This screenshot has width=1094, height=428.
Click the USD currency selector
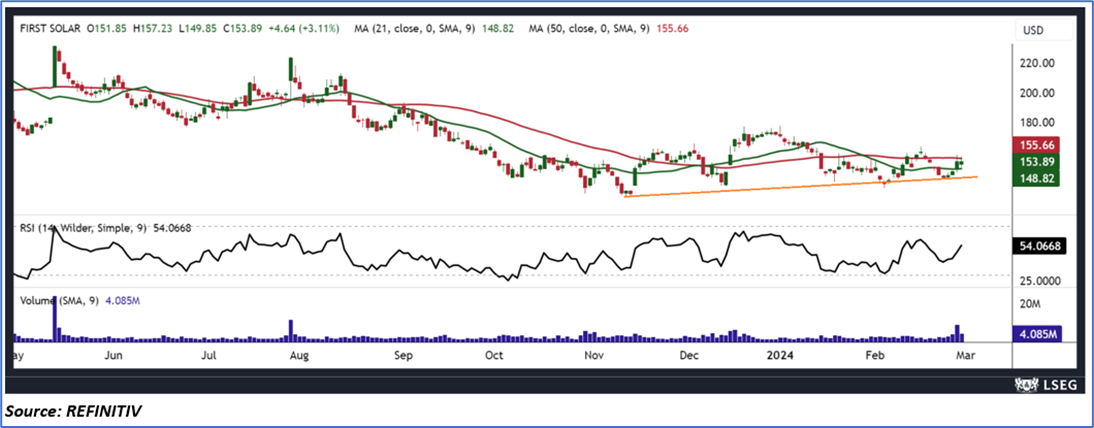pyautogui.click(x=1043, y=30)
